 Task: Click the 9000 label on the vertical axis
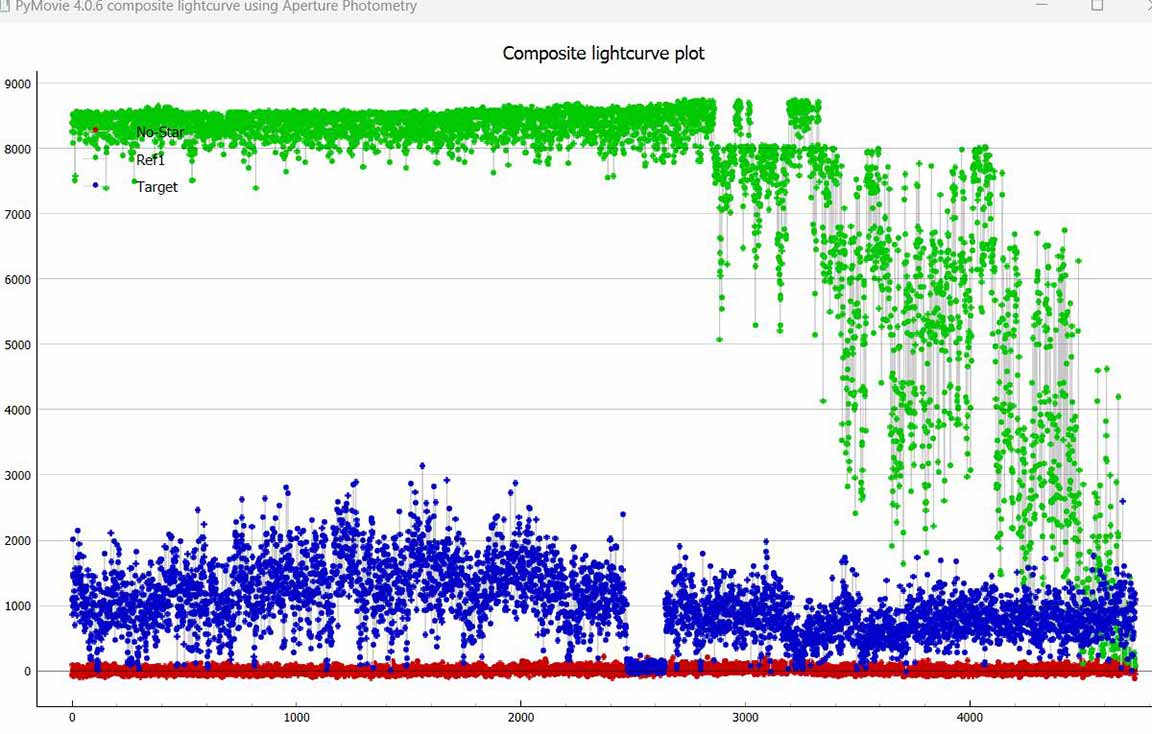click(x=18, y=84)
